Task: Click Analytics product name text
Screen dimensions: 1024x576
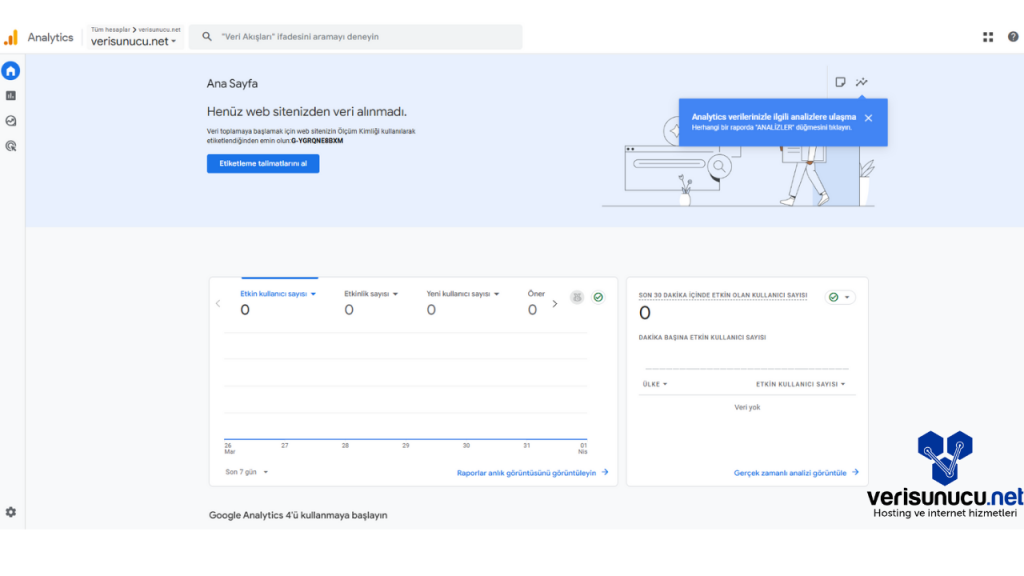Action: coord(50,38)
